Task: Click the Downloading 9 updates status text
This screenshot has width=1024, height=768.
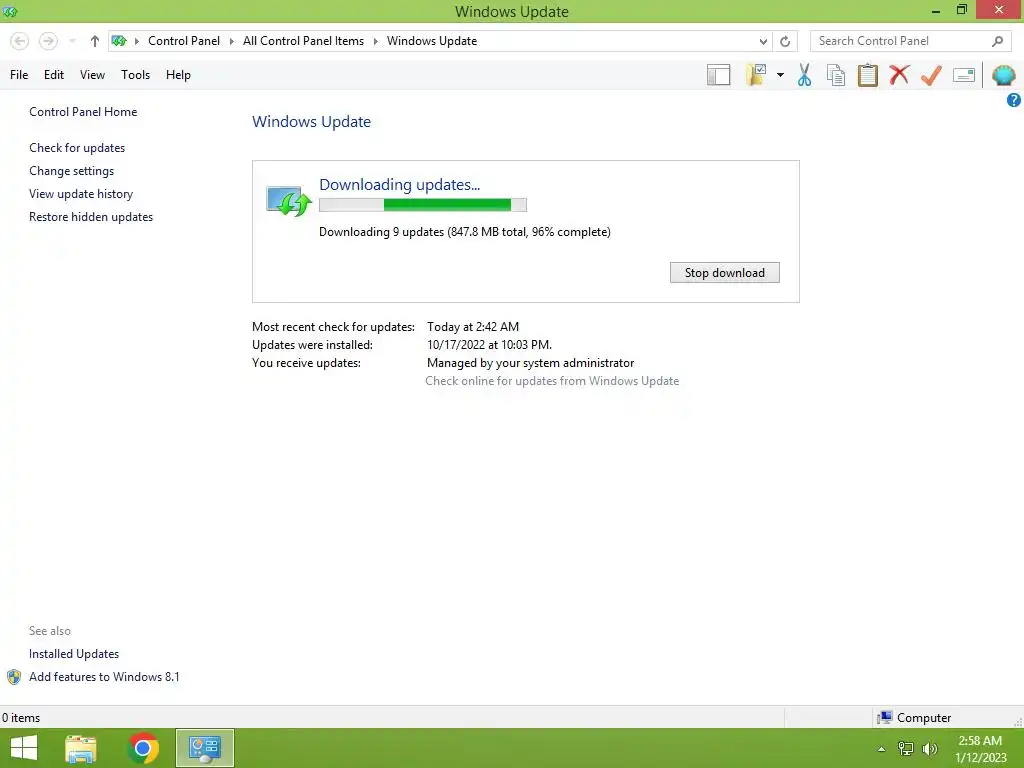Action: tap(464, 232)
